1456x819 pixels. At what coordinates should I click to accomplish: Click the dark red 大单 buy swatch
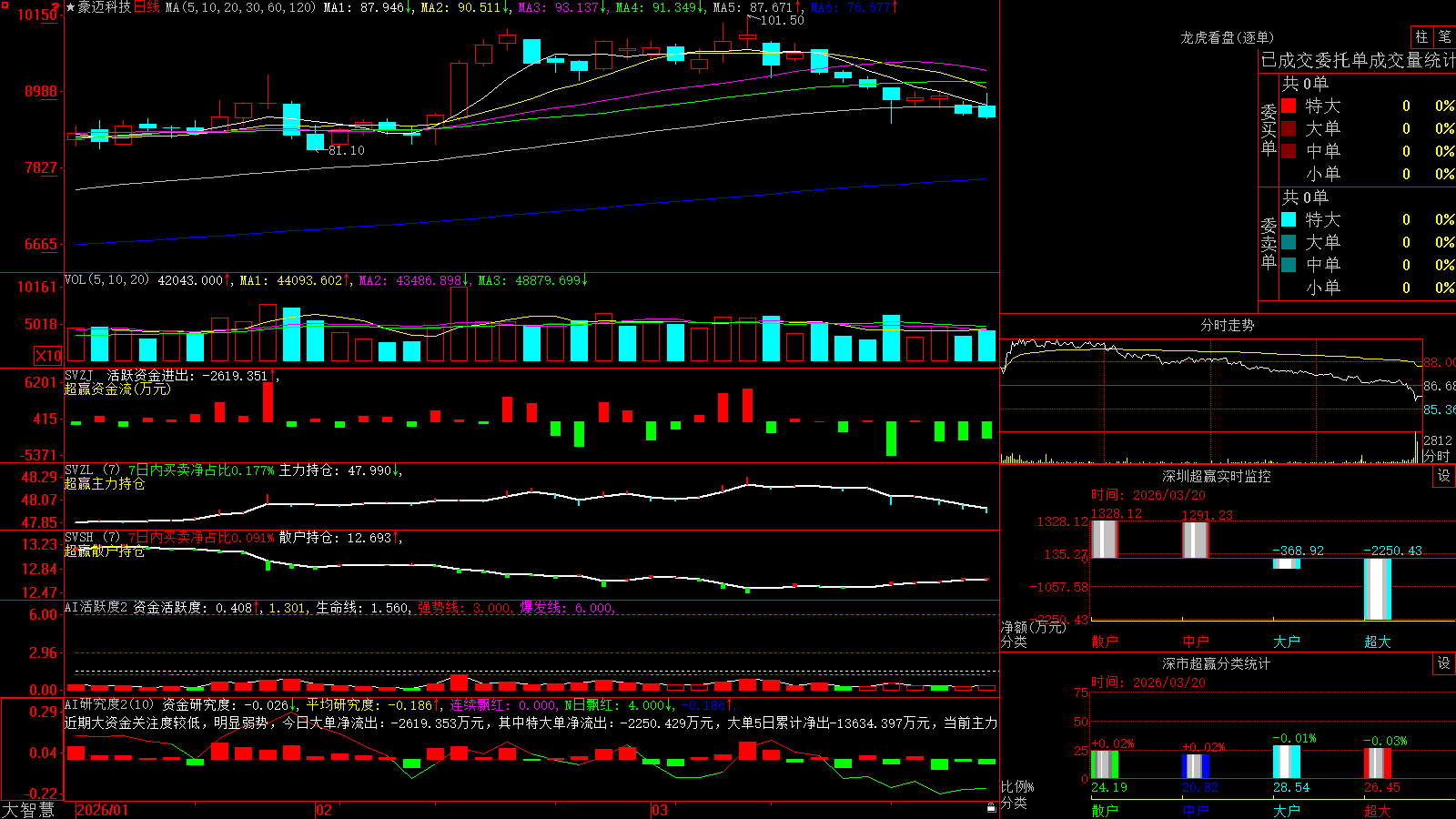[1289, 128]
